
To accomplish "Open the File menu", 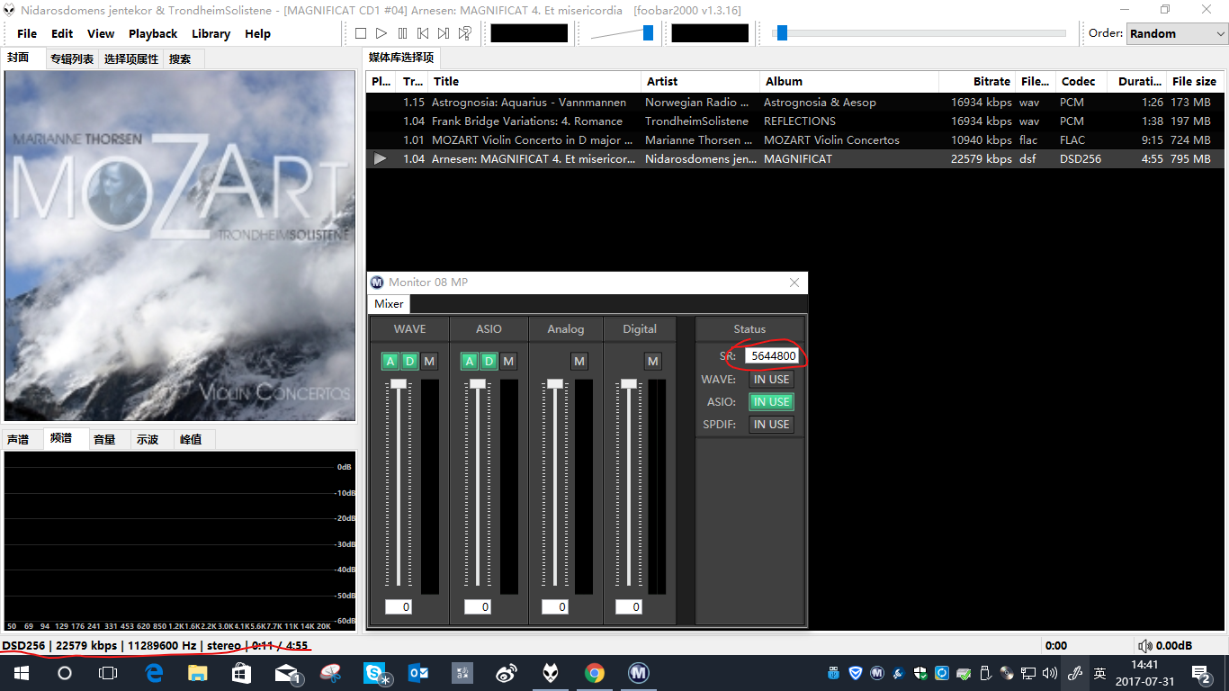I will coord(27,33).
